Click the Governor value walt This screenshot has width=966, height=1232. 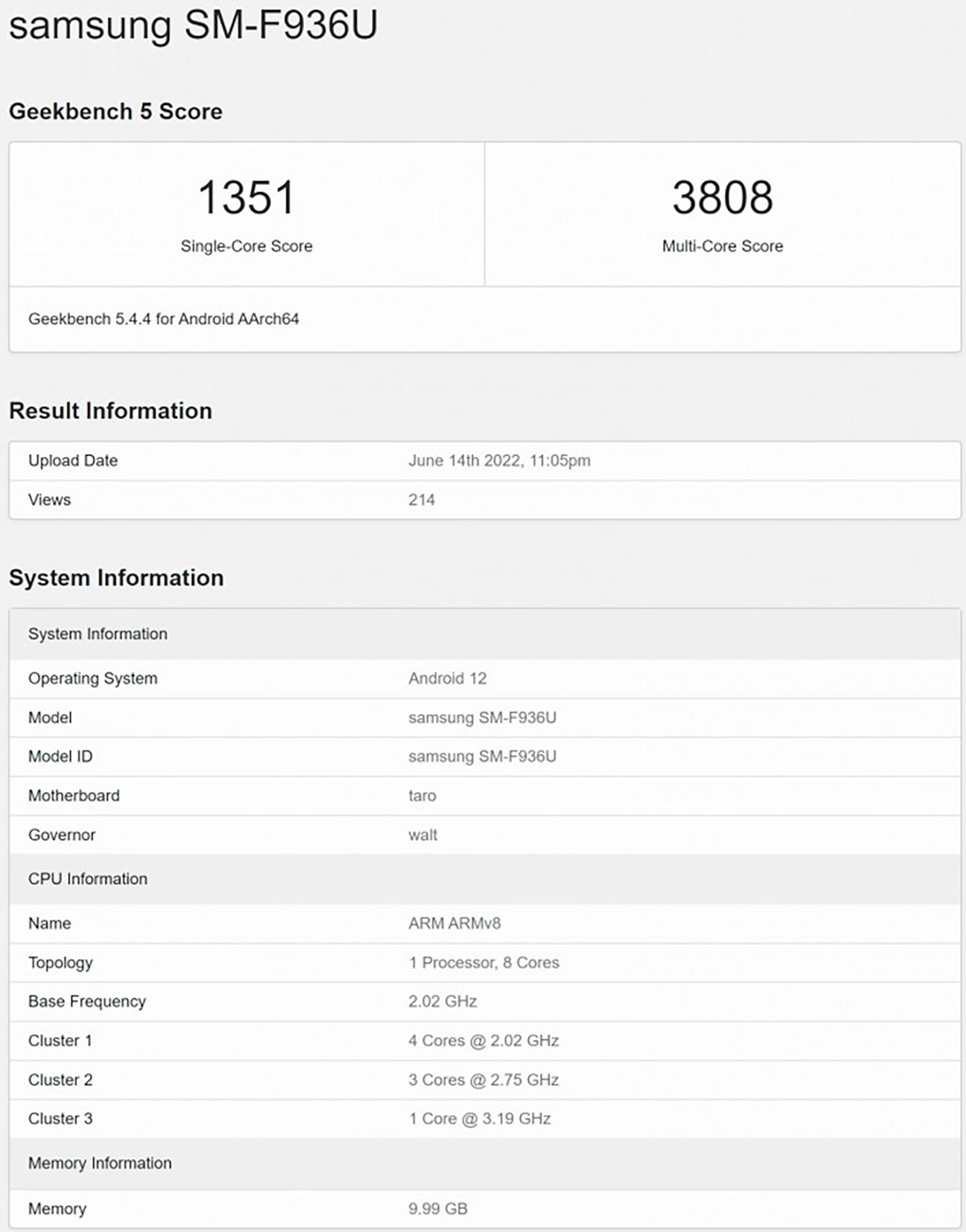click(422, 834)
